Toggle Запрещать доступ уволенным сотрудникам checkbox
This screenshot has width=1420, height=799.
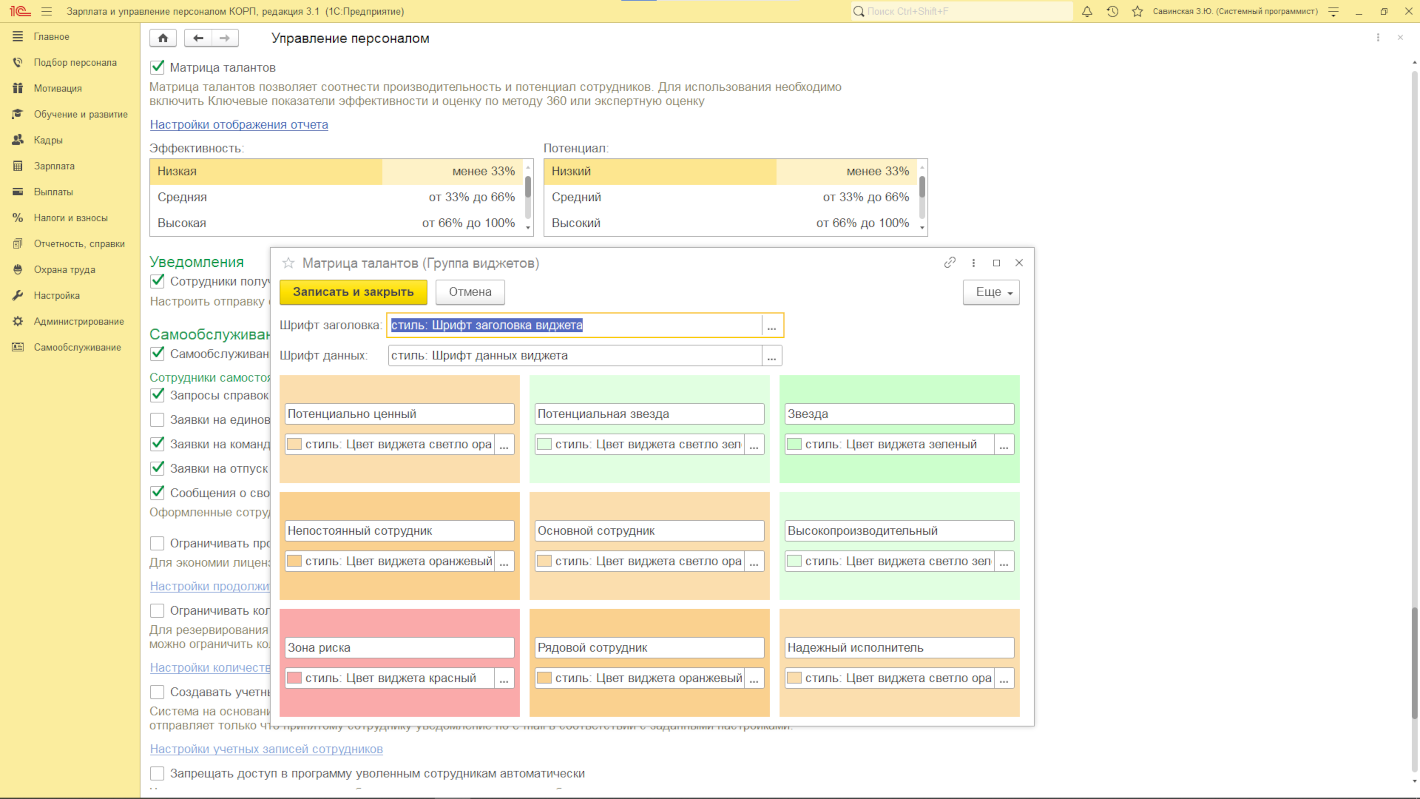(157, 773)
